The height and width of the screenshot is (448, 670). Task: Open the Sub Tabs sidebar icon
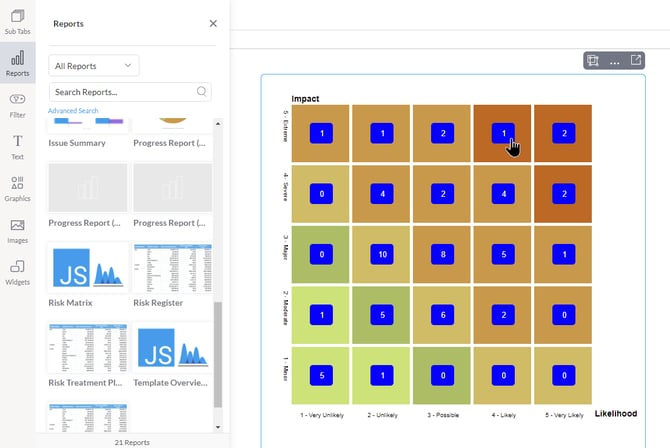click(x=17, y=20)
